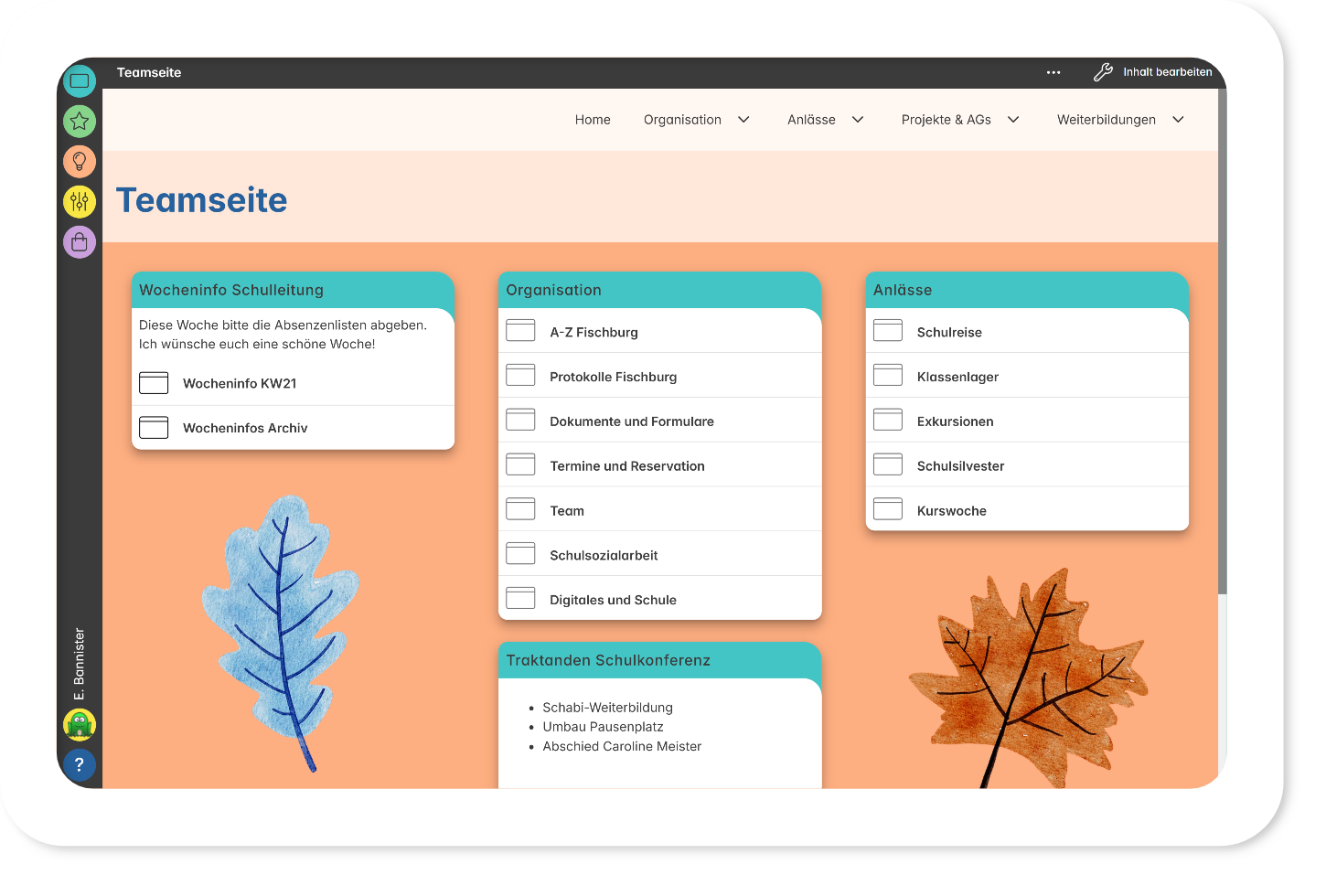1326x896 pixels.
Task: Open the blue help question mark
Action: (x=80, y=765)
